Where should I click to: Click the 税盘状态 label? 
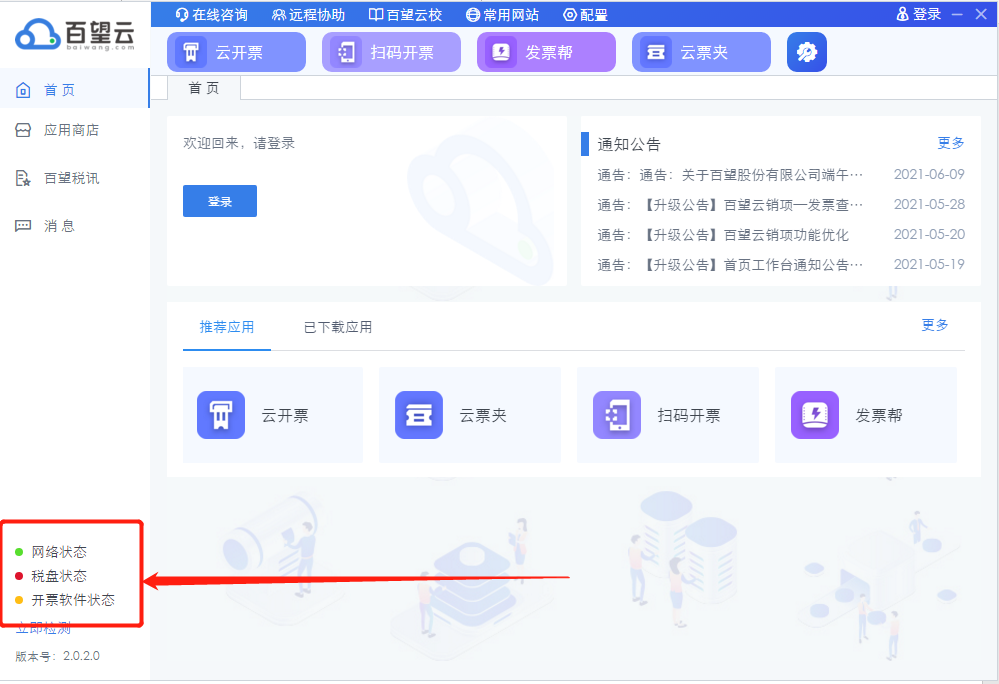(x=59, y=576)
